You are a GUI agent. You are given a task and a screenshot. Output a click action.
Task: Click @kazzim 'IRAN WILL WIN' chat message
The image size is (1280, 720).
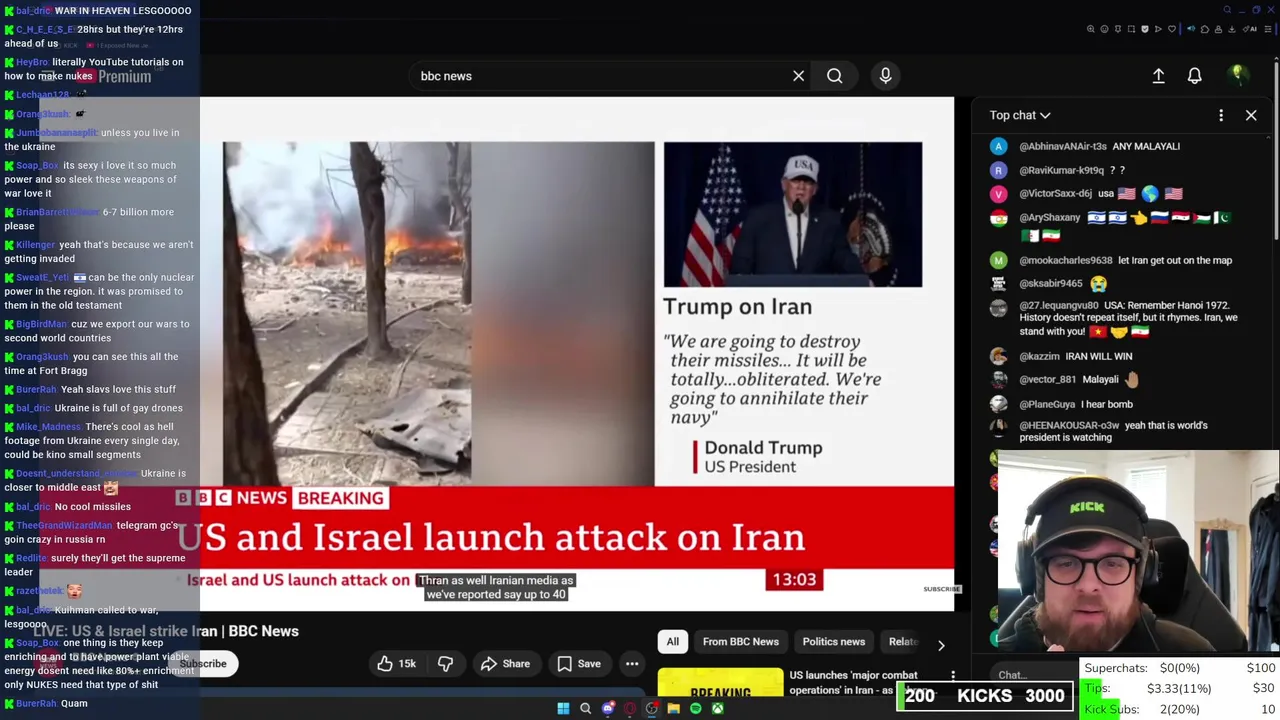coord(1076,356)
